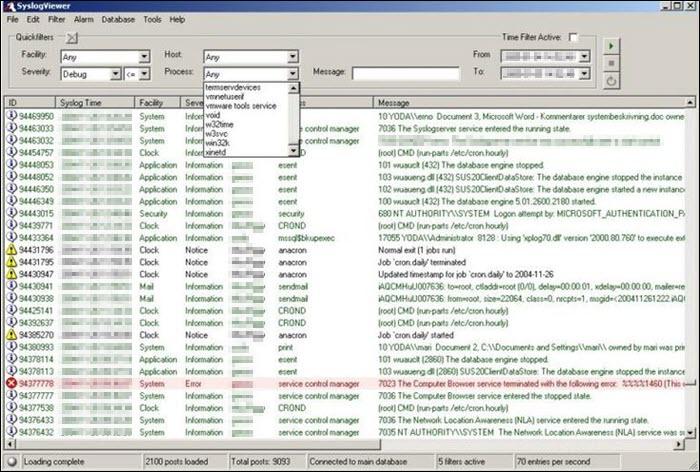
Task: Click the warning icon on row 94430947
Action: pyautogui.click(x=11, y=274)
